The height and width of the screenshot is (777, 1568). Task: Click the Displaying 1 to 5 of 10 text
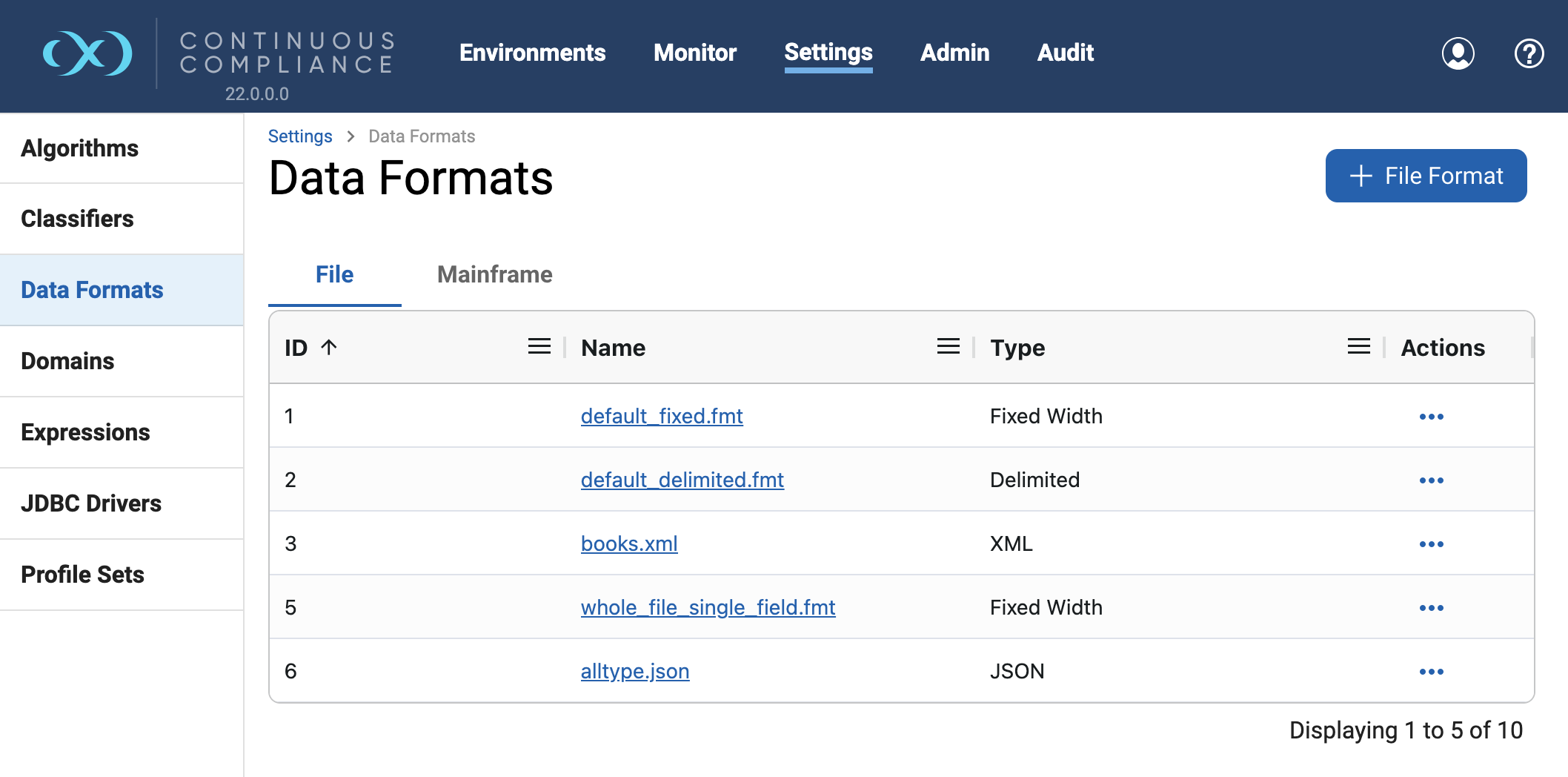pyautogui.click(x=1406, y=730)
